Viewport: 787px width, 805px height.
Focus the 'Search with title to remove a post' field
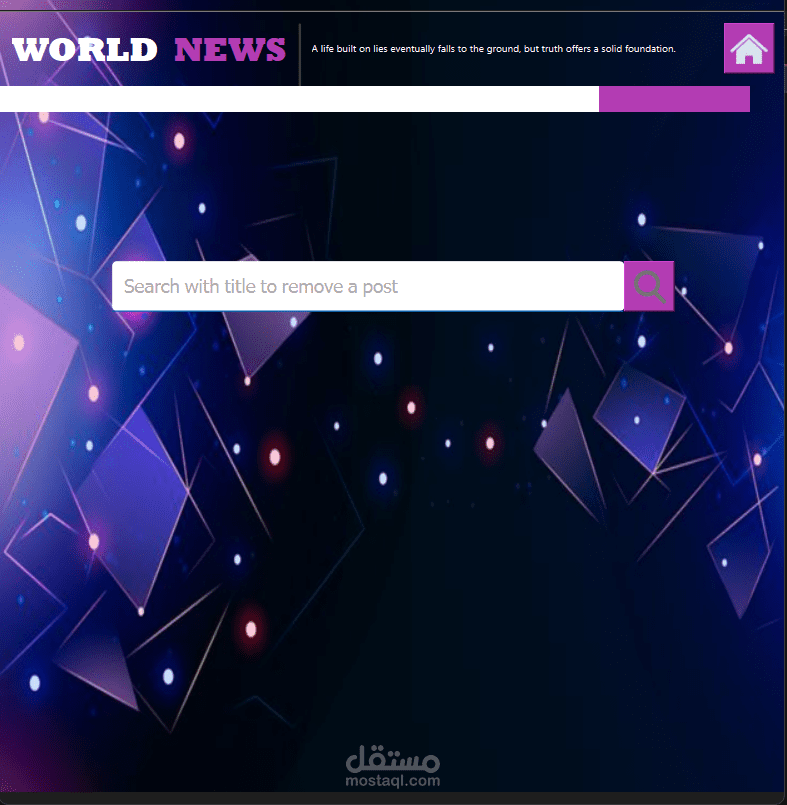pyautogui.click(x=368, y=286)
